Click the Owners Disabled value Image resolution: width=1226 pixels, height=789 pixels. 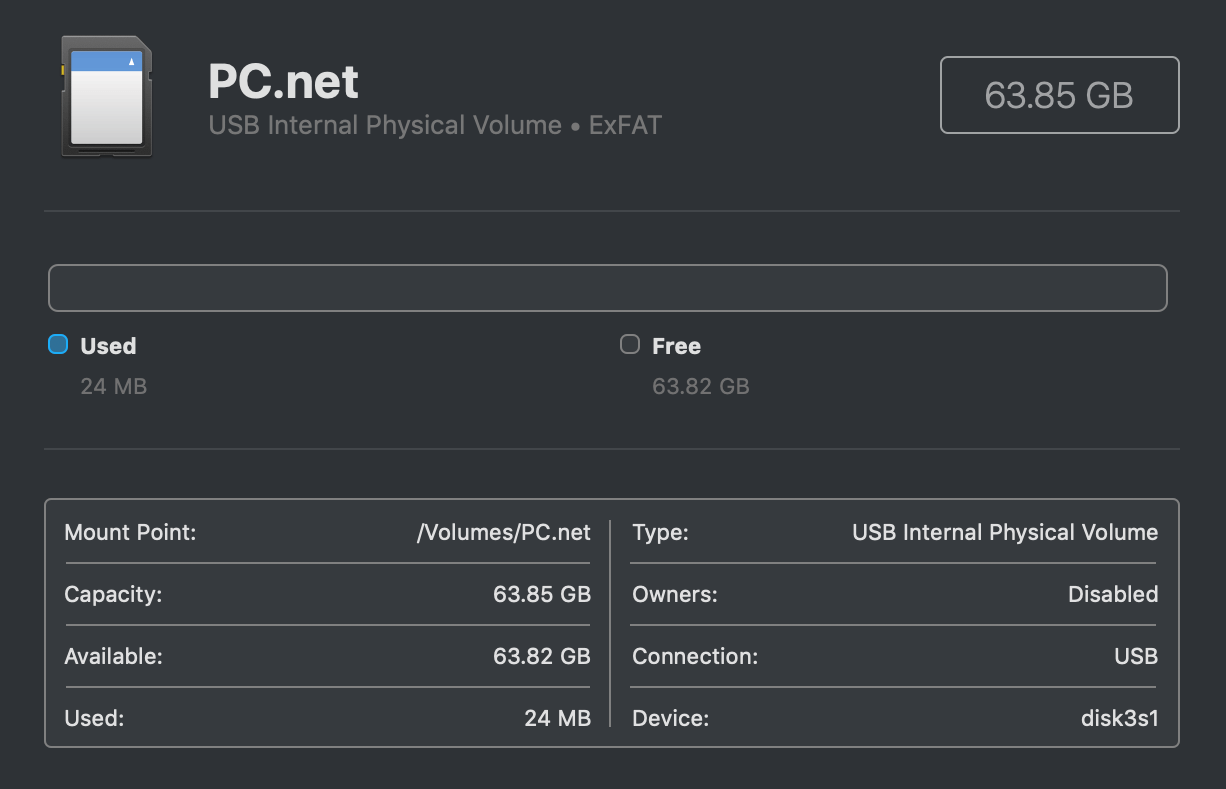[x=1113, y=594]
